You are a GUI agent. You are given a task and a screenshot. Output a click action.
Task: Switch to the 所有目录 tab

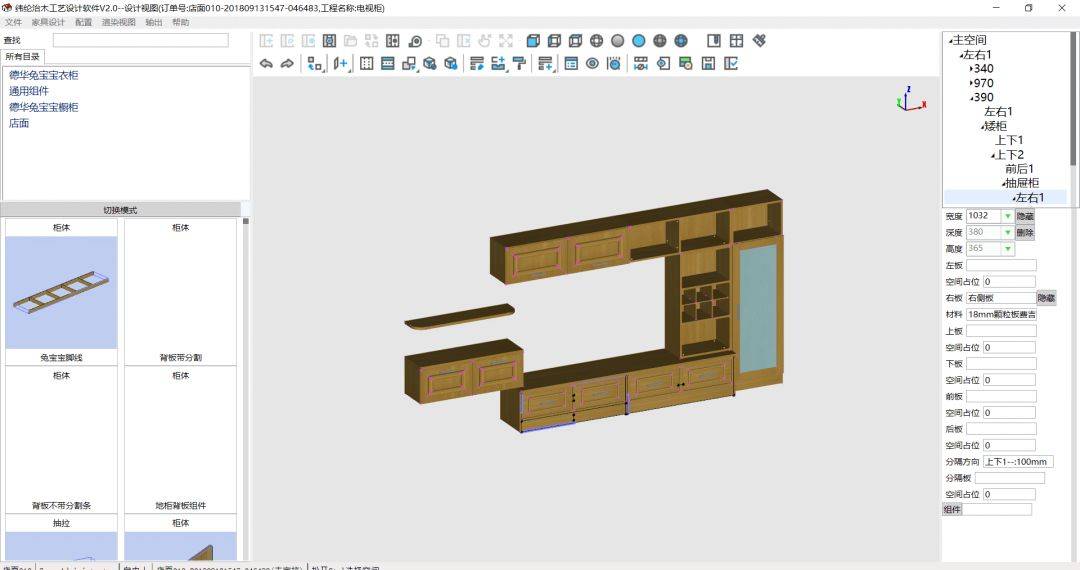click(23, 57)
